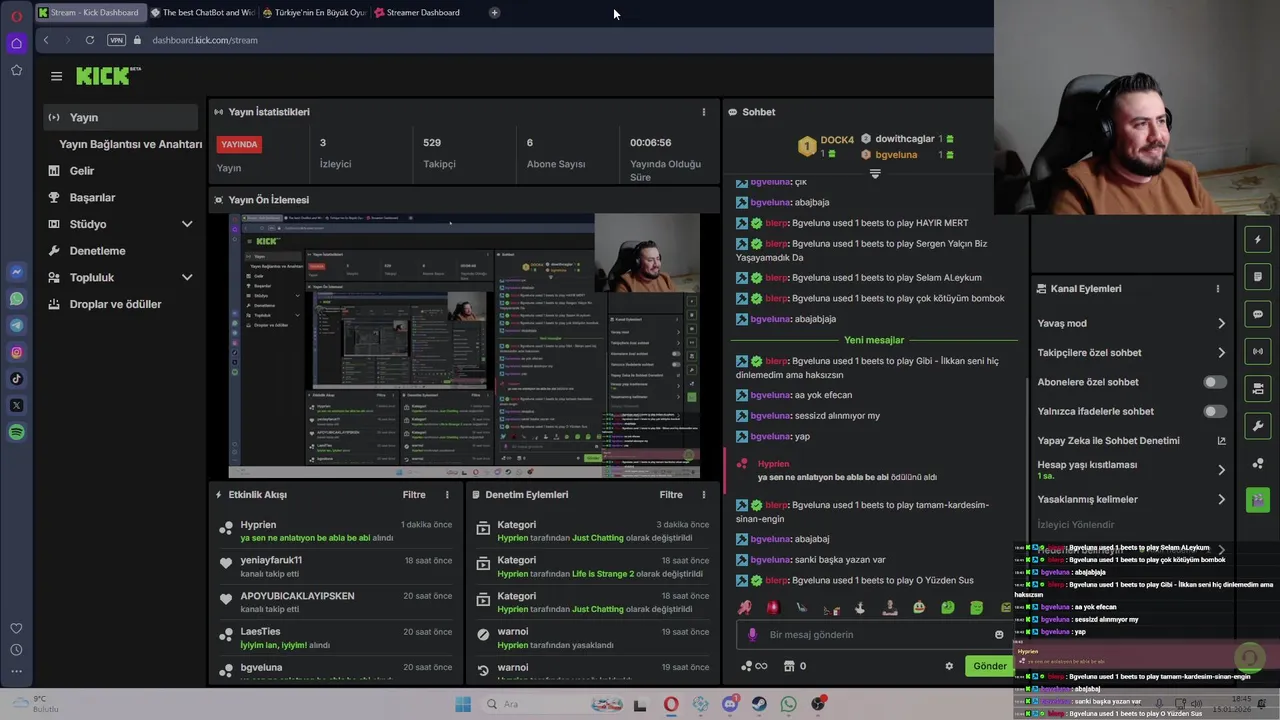Viewport: 1280px width, 720px height.
Task: Switch to Türkiye'nin En Büyük tab
Action: pyautogui.click(x=313, y=12)
